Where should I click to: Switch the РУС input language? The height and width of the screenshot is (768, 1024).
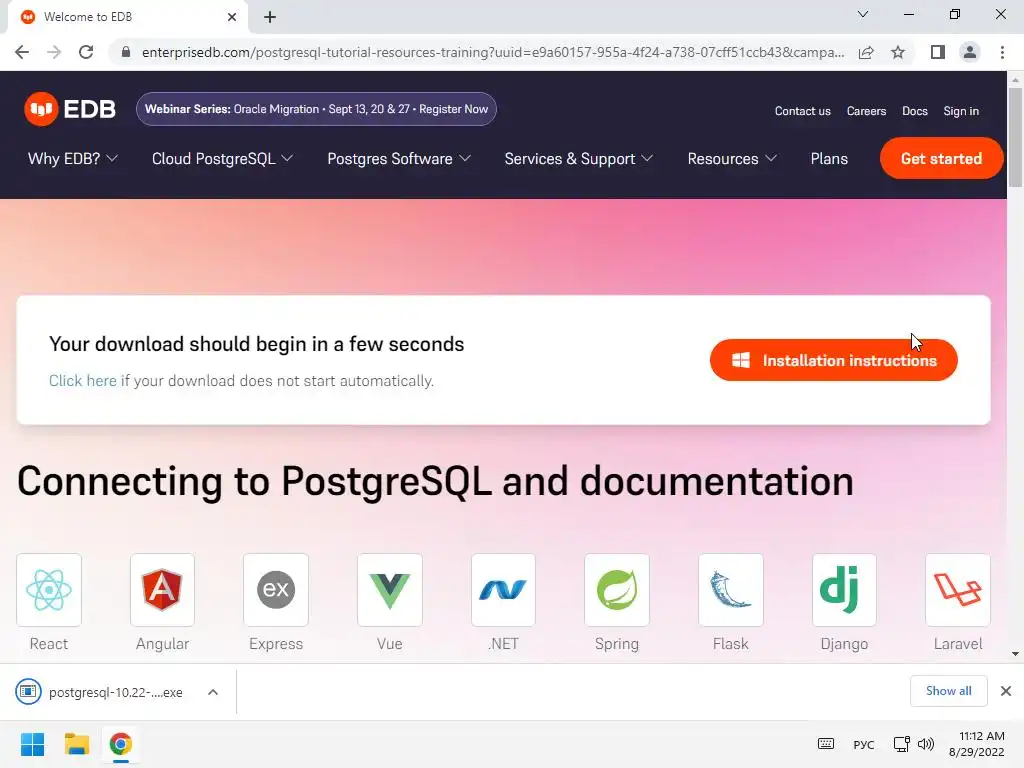(863, 744)
